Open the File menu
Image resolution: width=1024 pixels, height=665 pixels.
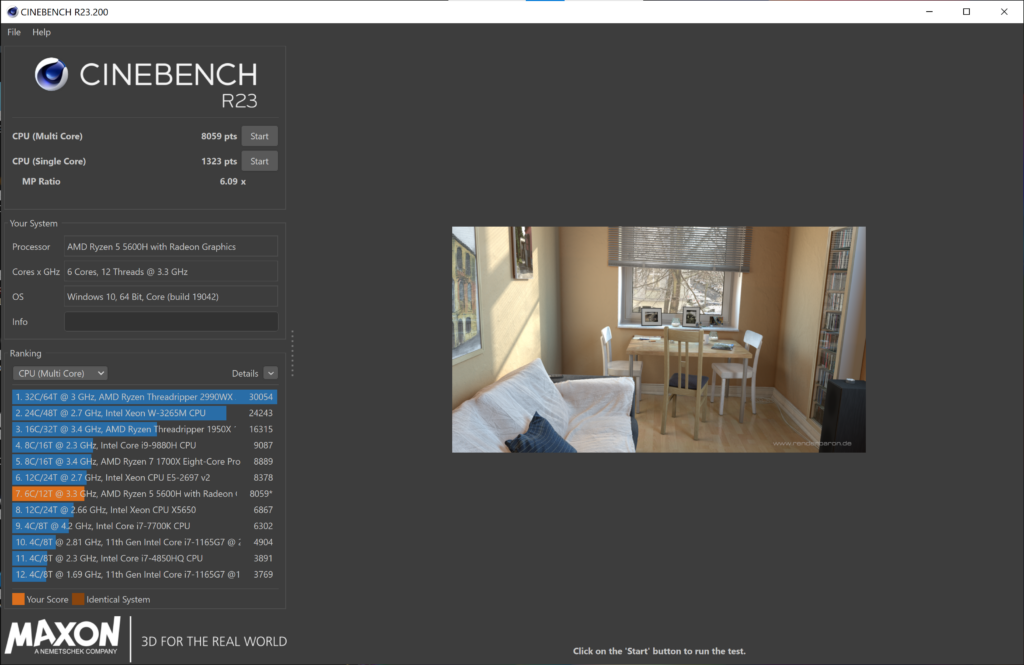coord(14,32)
